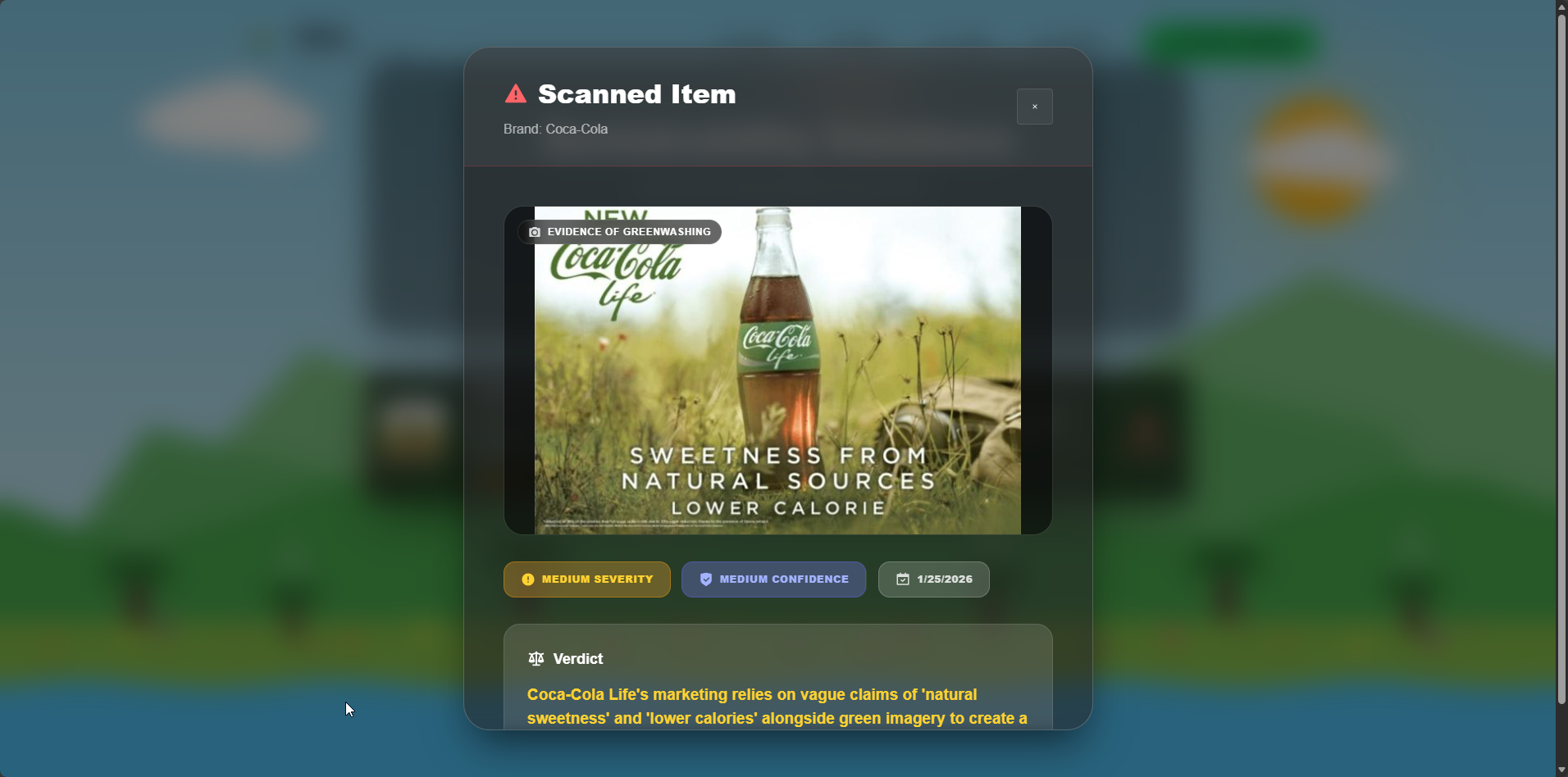Click the page vertical scrollbar thumb
The width and height of the screenshot is (1568, 777).
click(x=1561, y=359)
